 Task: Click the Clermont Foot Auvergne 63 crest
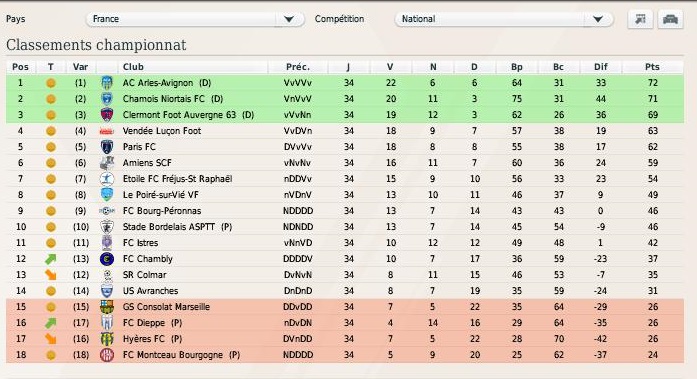click(x=107, y=115)
